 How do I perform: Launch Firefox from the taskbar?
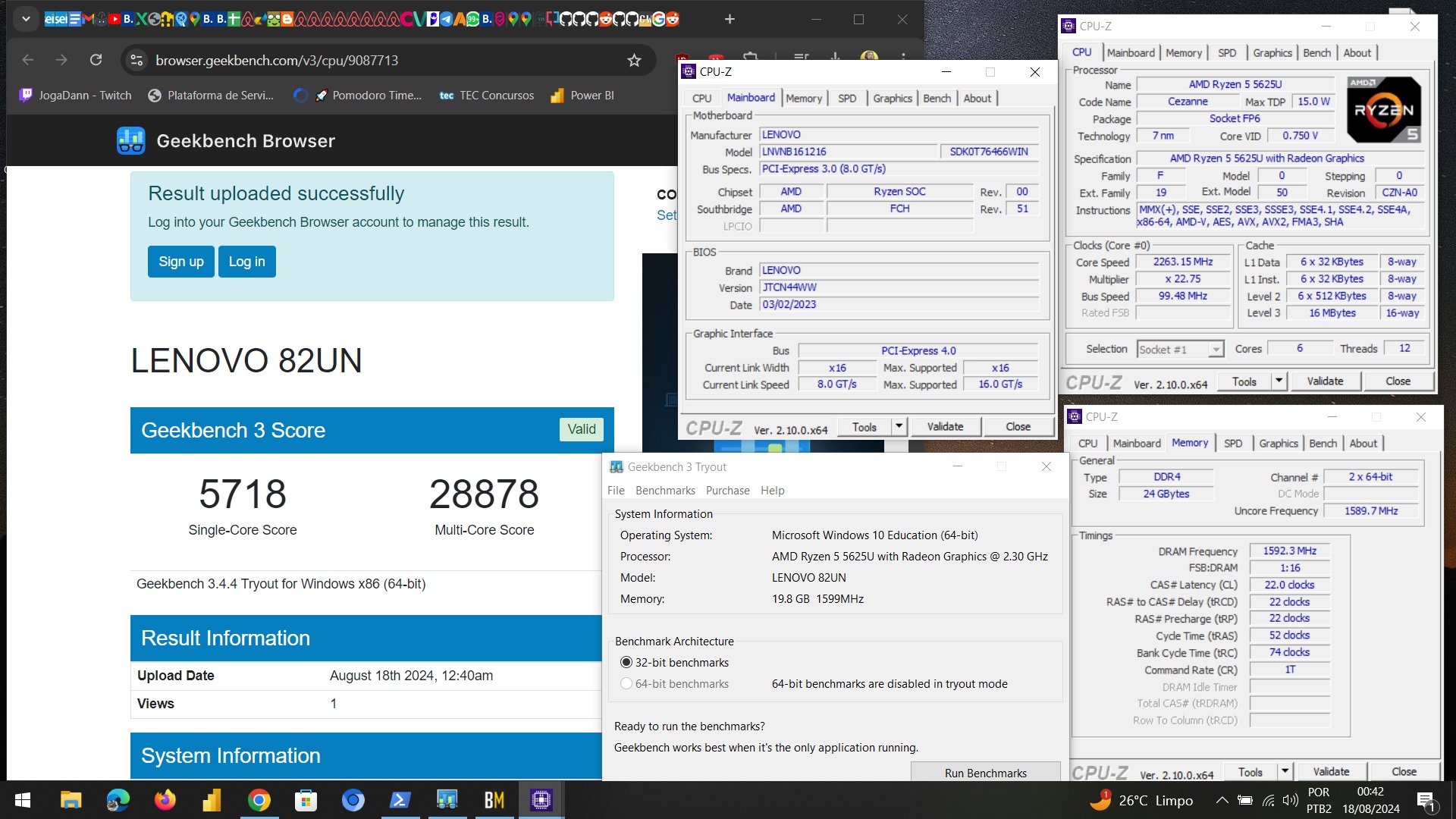pyautogui.click(x=165, y=800)
